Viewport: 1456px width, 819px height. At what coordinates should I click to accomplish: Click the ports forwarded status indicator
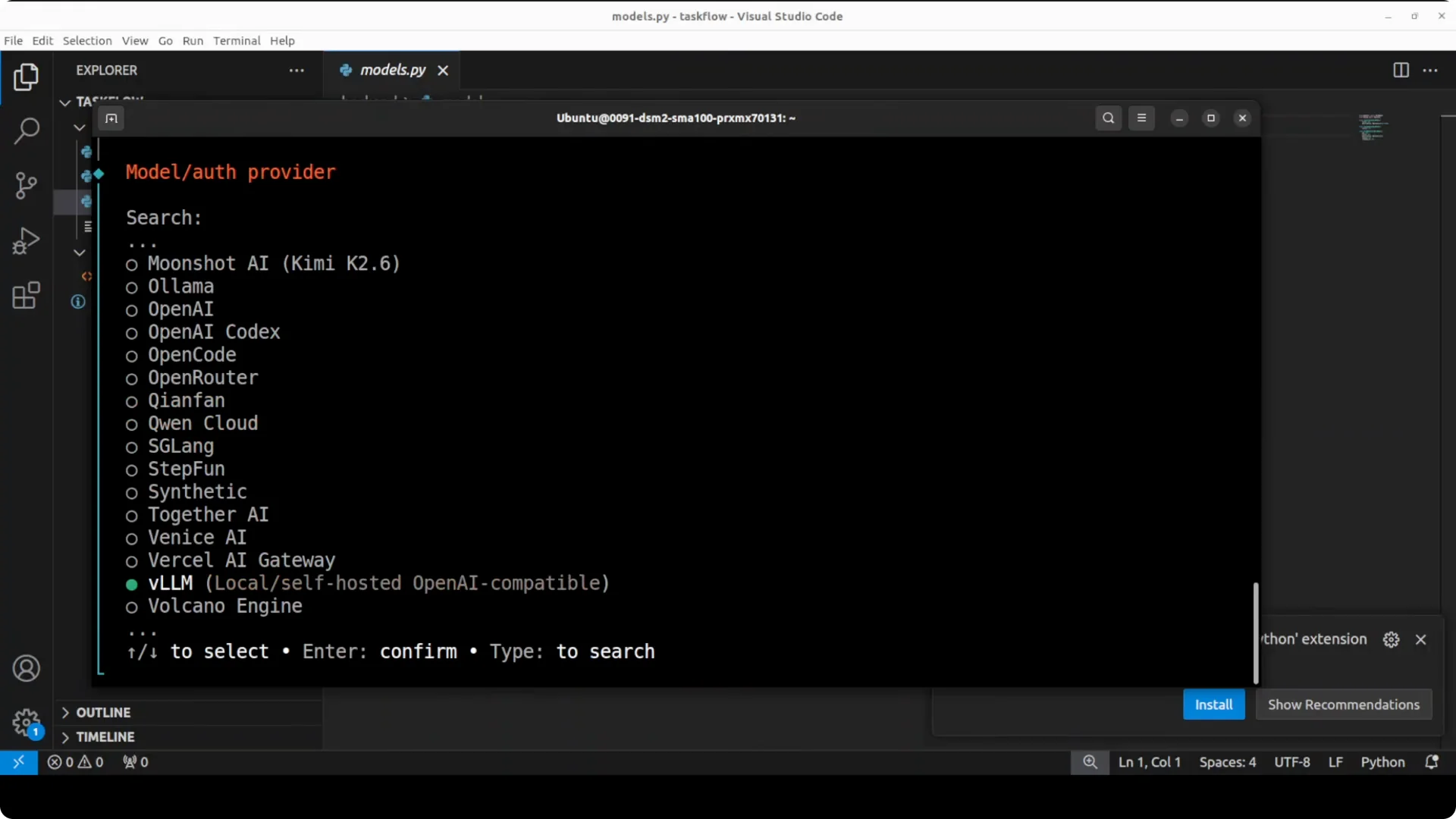click(x=136, y=762)
